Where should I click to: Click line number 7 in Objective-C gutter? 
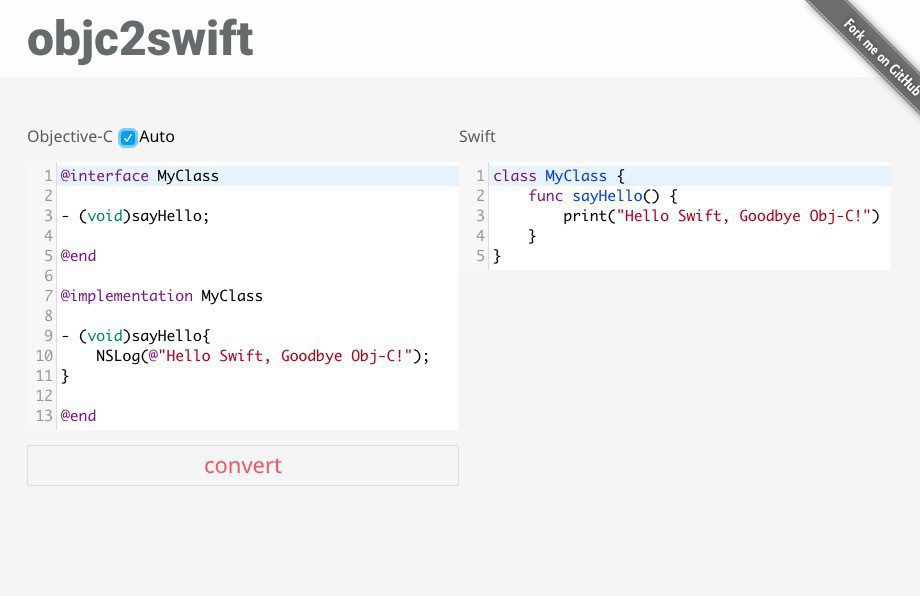48,296
